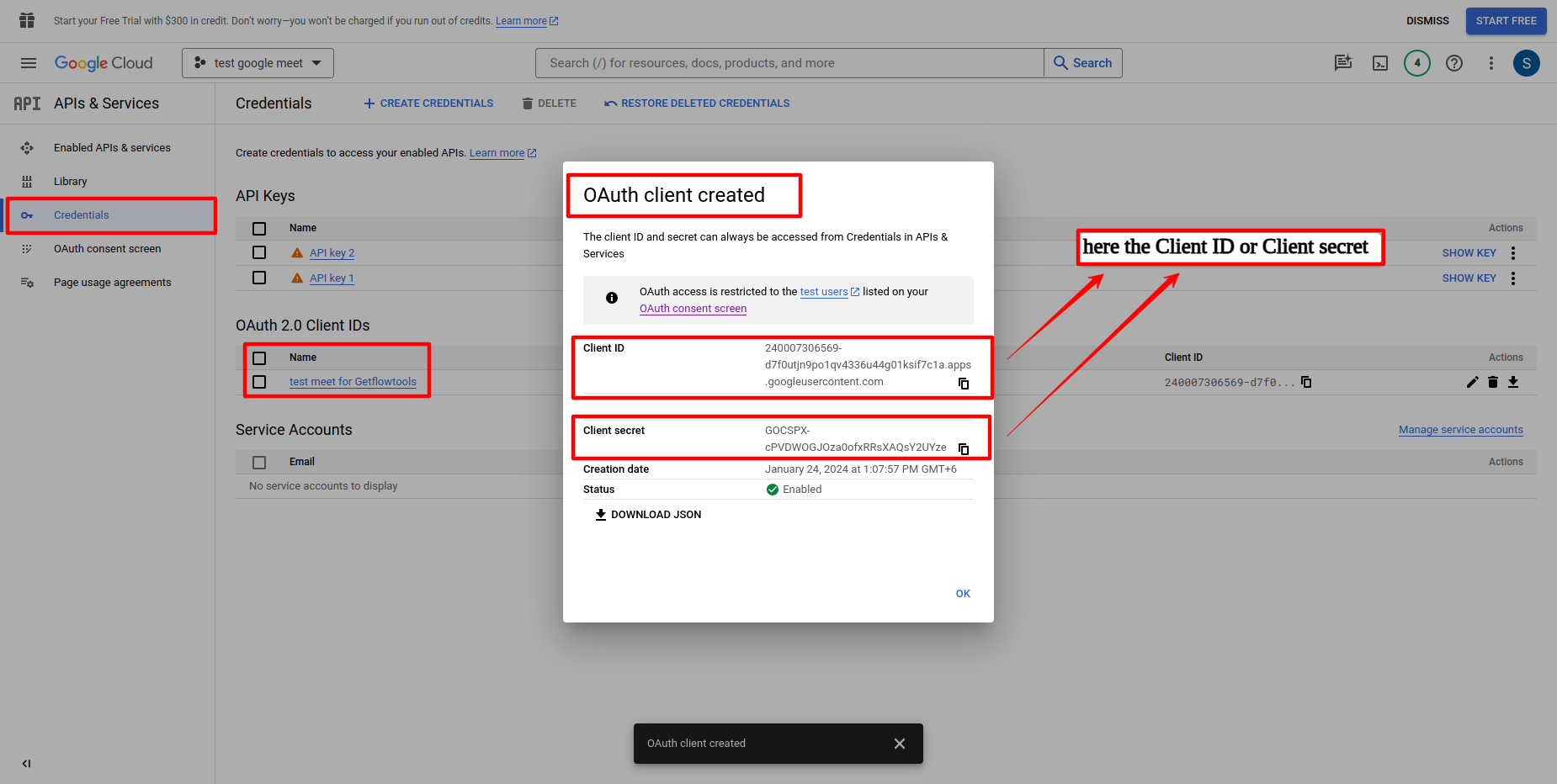
Task: Click the truncated client ID 240007306569-d7f0...
Action: pyautogui.click(x=1230, y=383)
